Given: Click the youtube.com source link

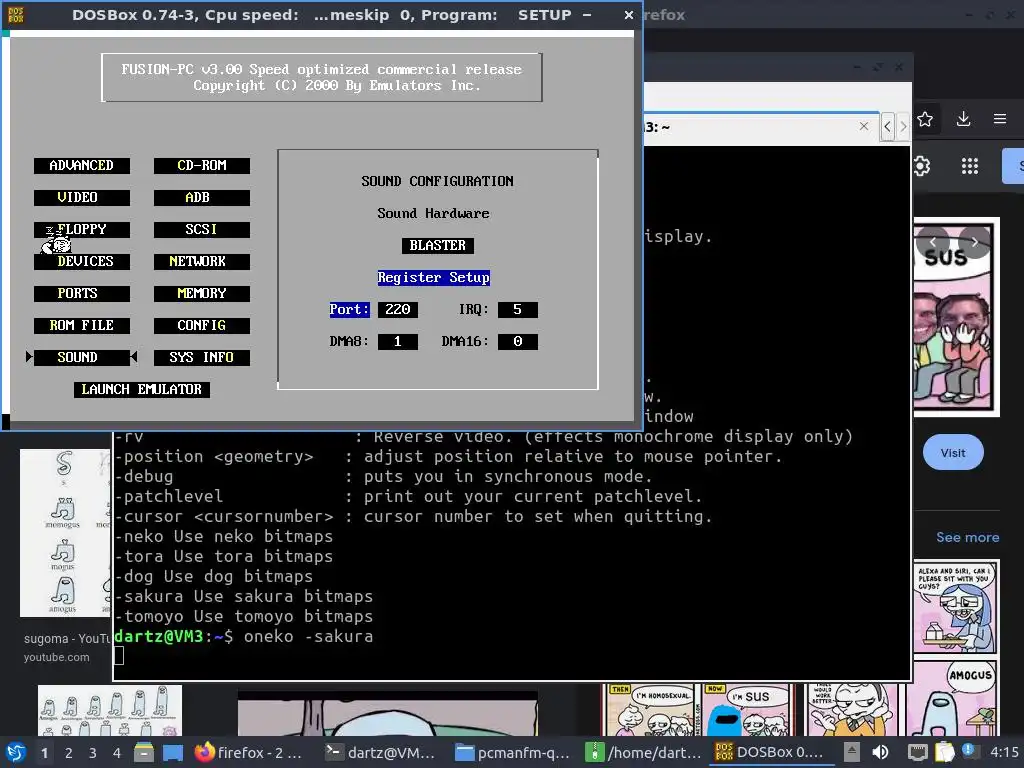Looking at the screenshot, I should pyautogui.click(x=56, y=657).
